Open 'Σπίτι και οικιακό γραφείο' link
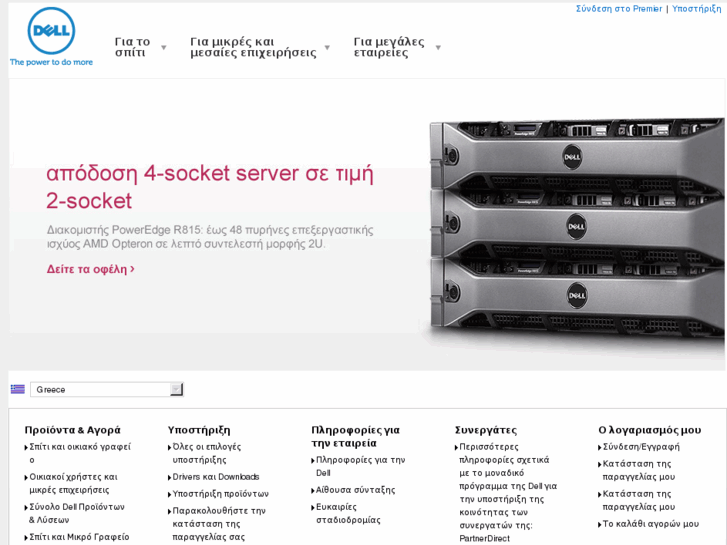Viewport: 727px width, 545px height. click(80, 453)
